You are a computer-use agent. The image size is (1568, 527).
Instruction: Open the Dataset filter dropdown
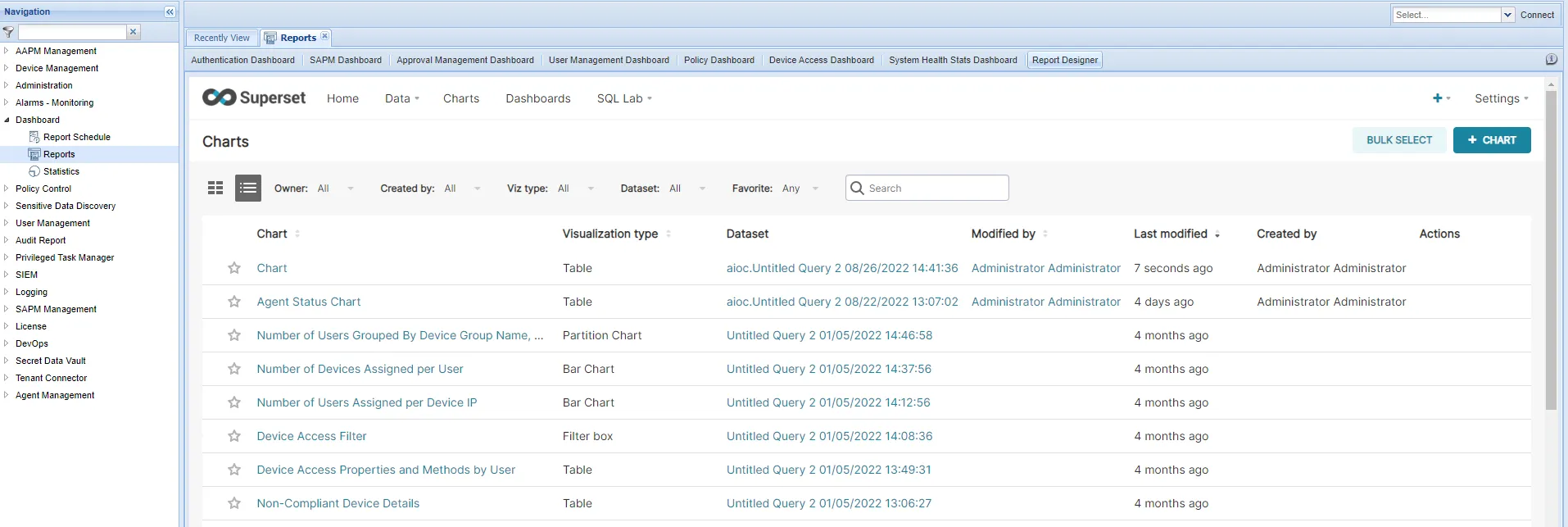click(x=687, y=189)
